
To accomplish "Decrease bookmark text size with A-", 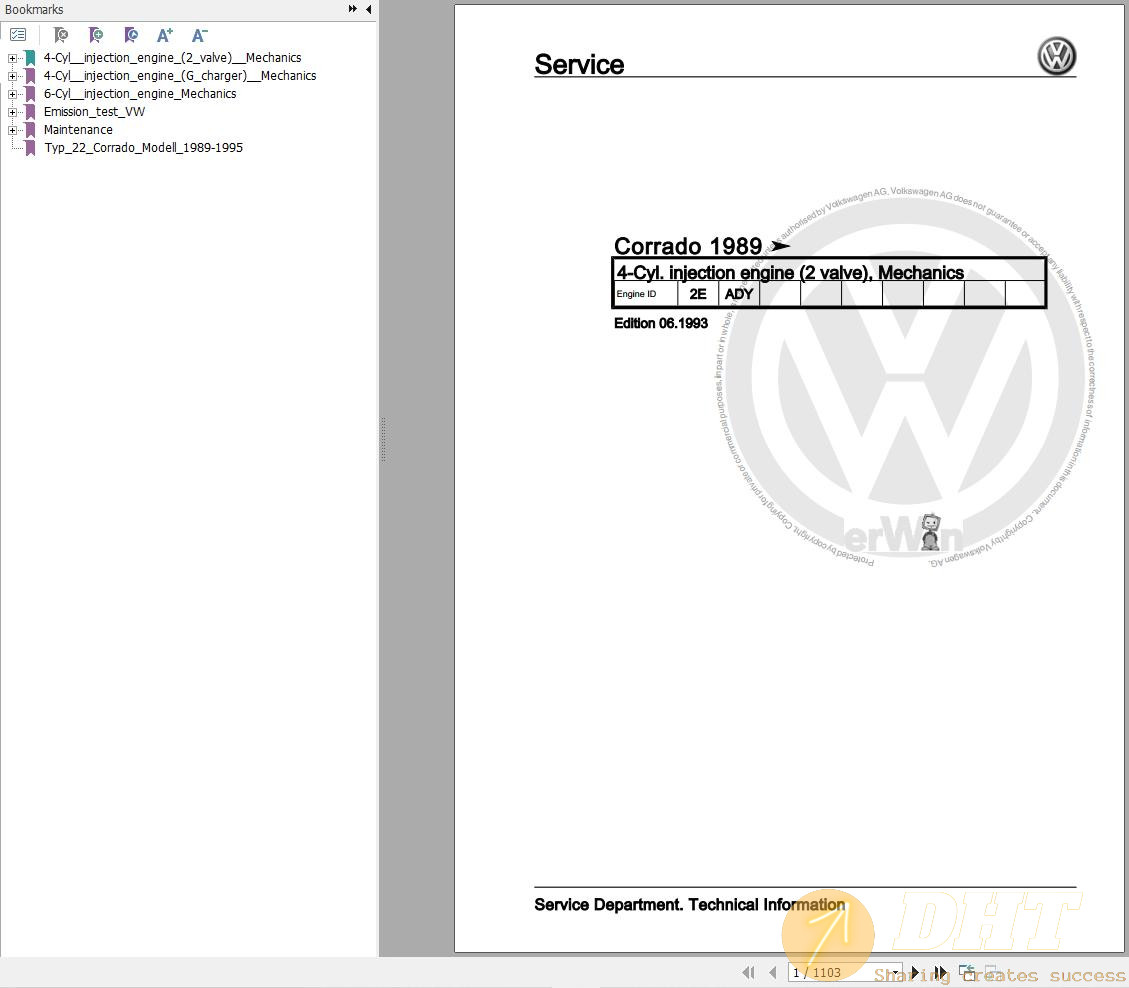I will [199, 35].
